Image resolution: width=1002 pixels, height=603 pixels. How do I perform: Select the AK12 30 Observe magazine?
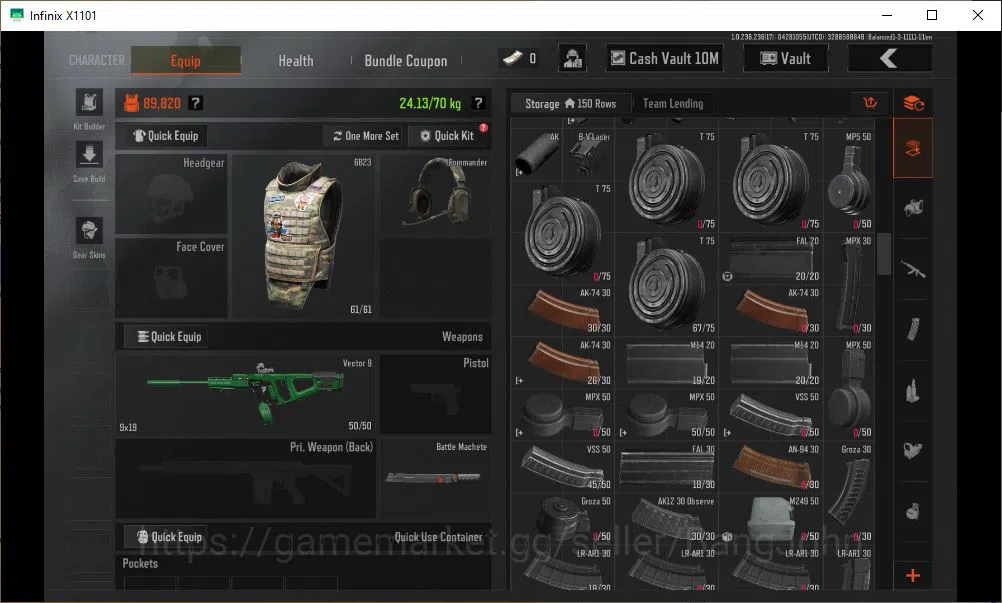[667, 519]
